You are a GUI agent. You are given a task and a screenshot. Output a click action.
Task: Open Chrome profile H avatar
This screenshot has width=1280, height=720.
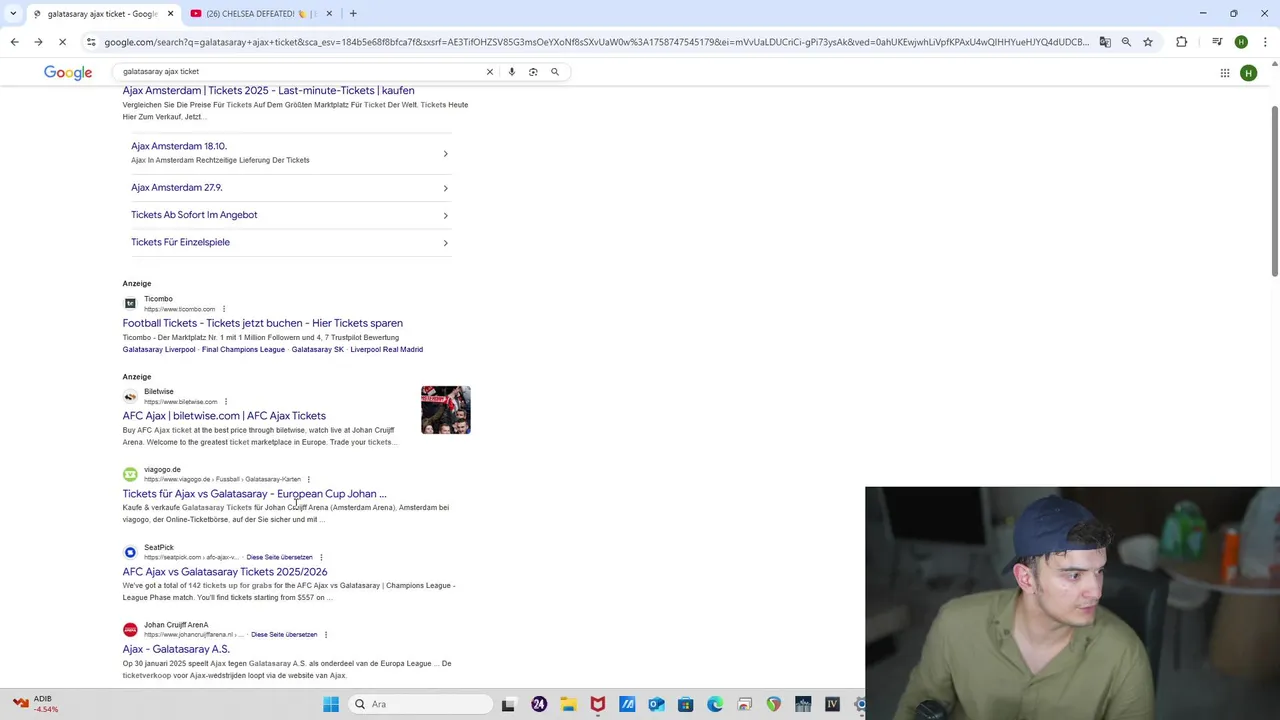(1241, 42)
